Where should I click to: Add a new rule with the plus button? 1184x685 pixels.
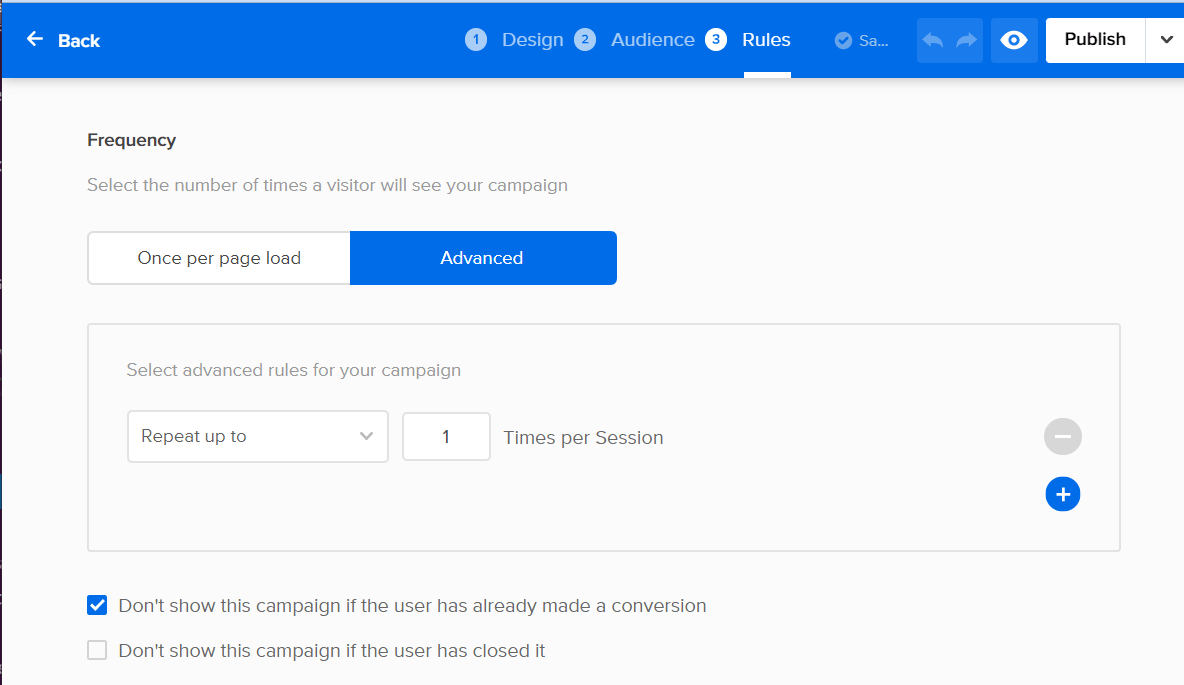1062,495
